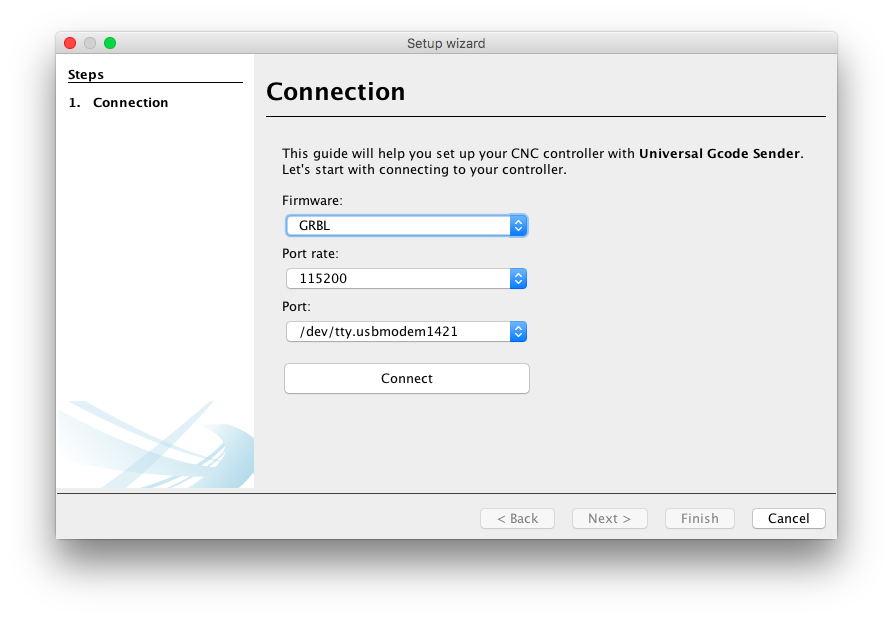Click inside the GRBL firmware field
Viewport: 893px width, 619px height.
[x=390, y=225]
